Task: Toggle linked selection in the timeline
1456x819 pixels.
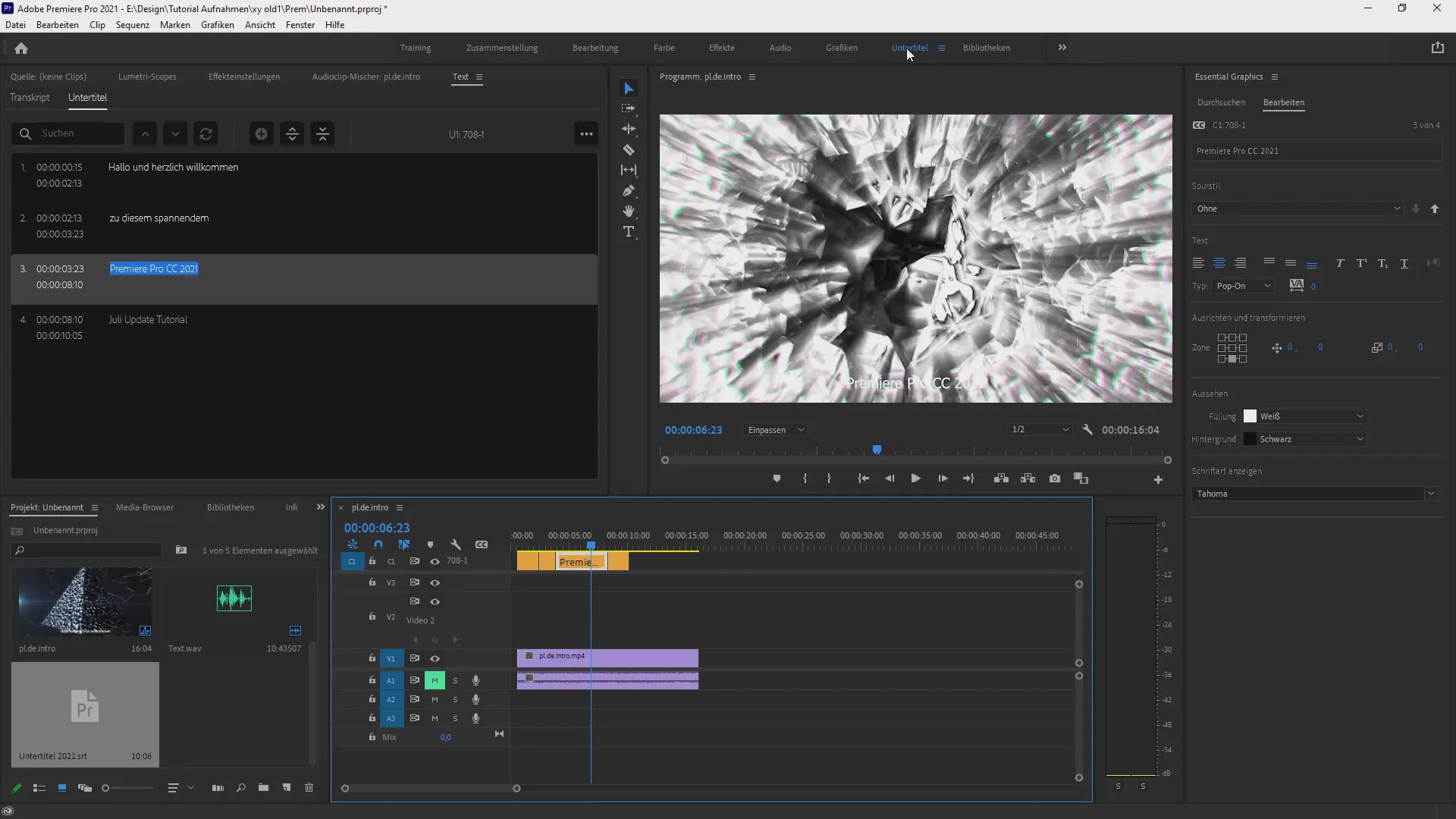Action: (x=404, y=544)
